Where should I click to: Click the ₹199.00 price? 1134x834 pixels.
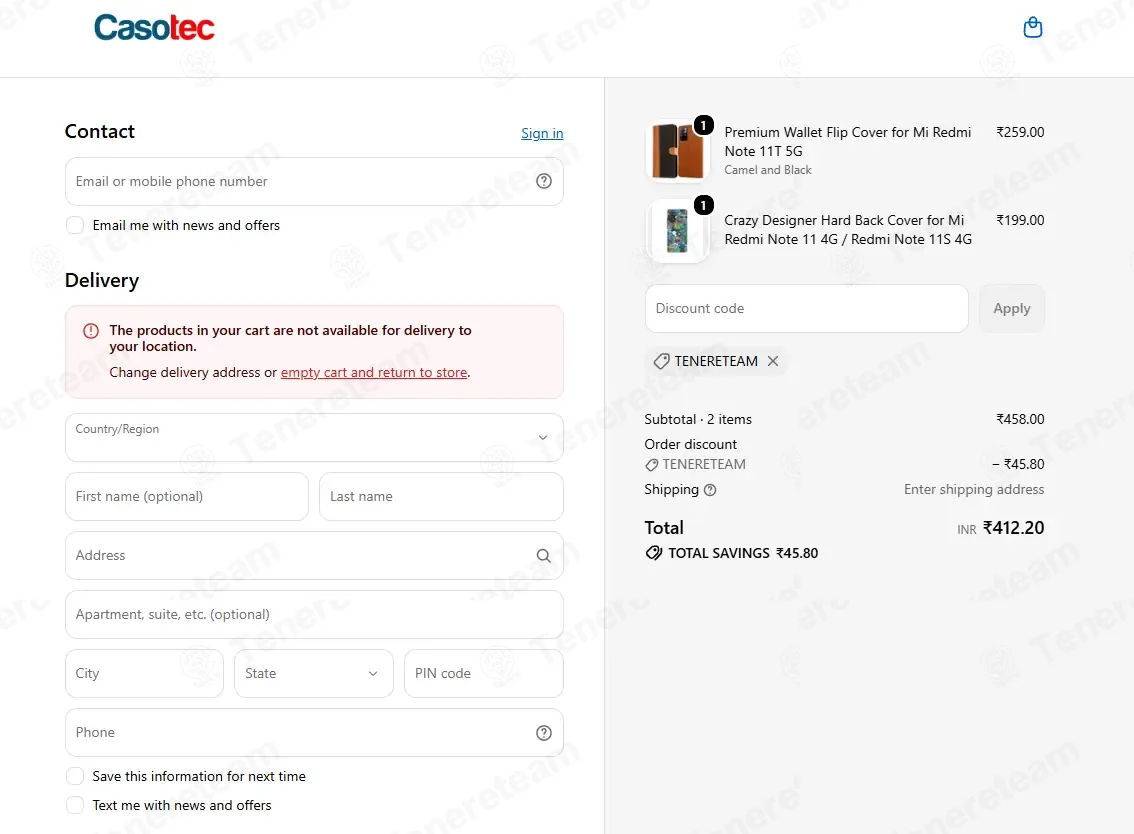click(1020, 221)
